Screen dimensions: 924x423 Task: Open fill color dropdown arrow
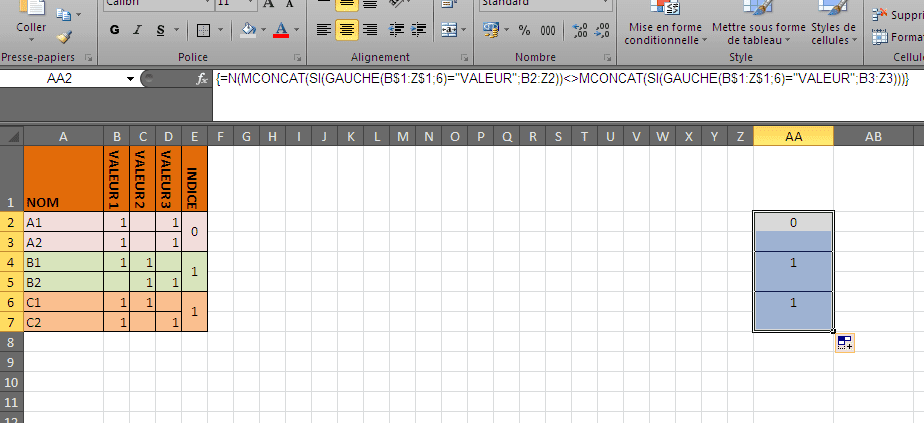[263, 30]
